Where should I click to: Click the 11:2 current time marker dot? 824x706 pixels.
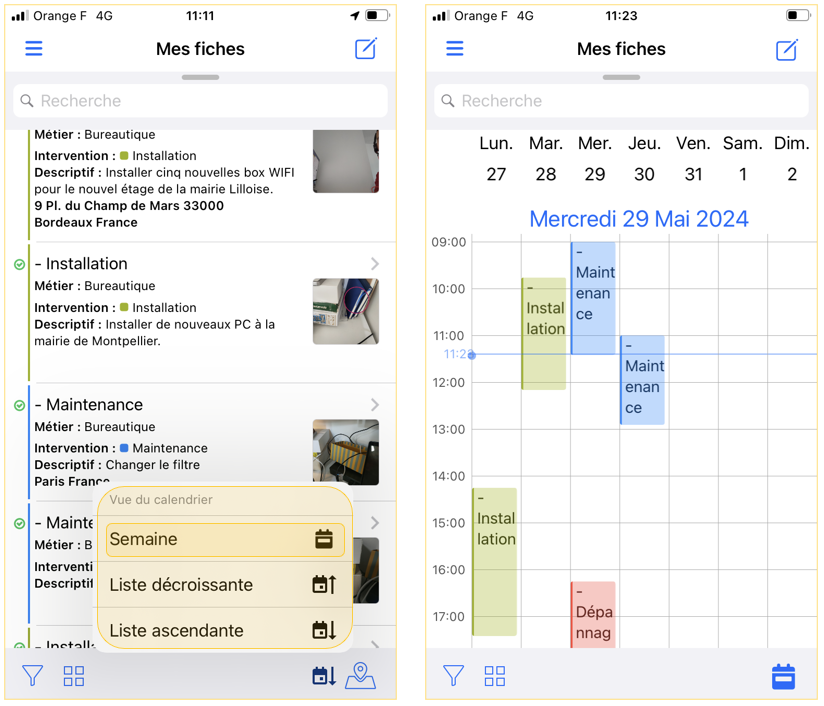pyautogui.click(x=472, y=355)
